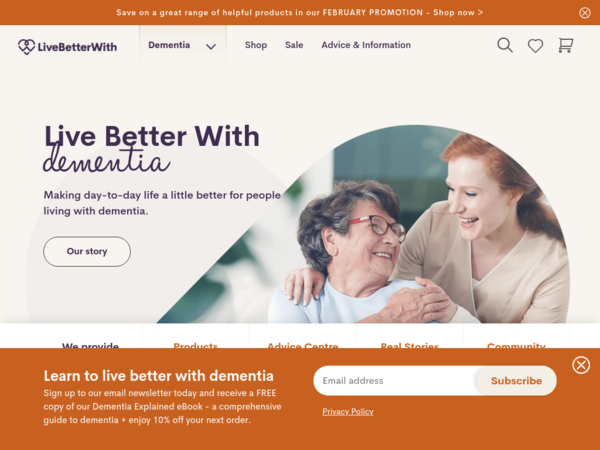Open the Shop menu item
This screenshot has height=450, width=600.
click(x=256, y=45)
